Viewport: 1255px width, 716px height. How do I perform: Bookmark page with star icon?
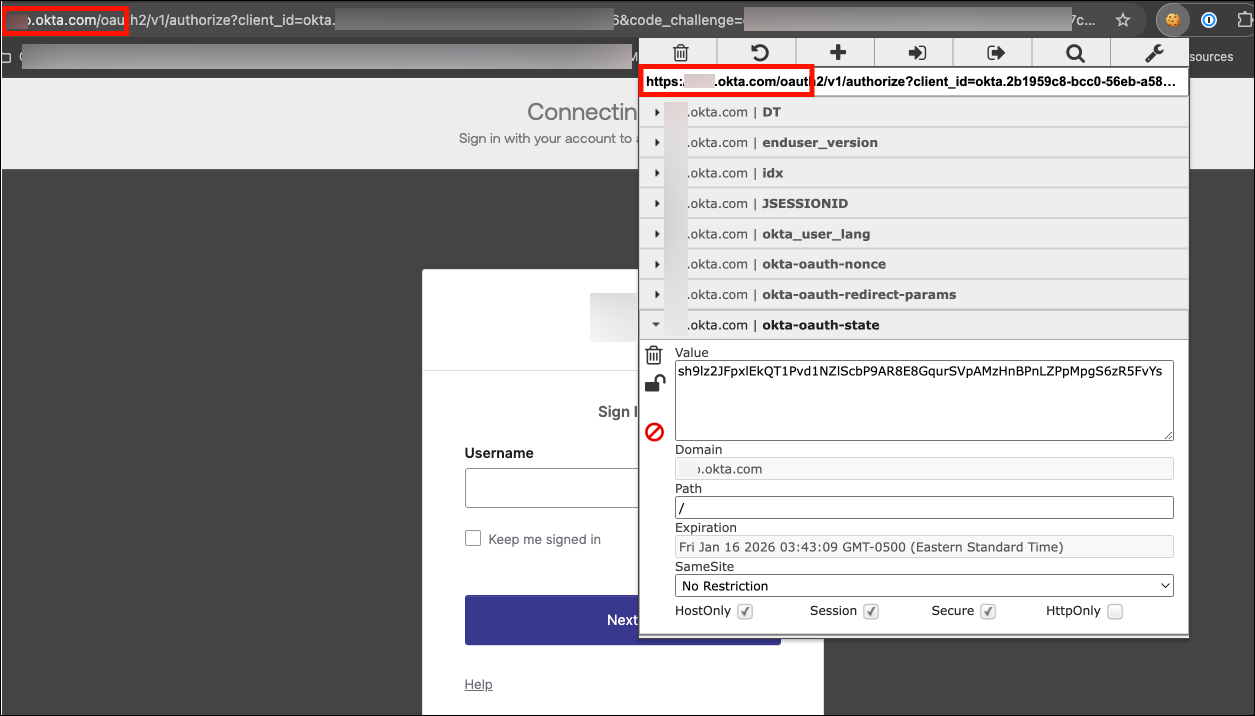coord(1123,20)
